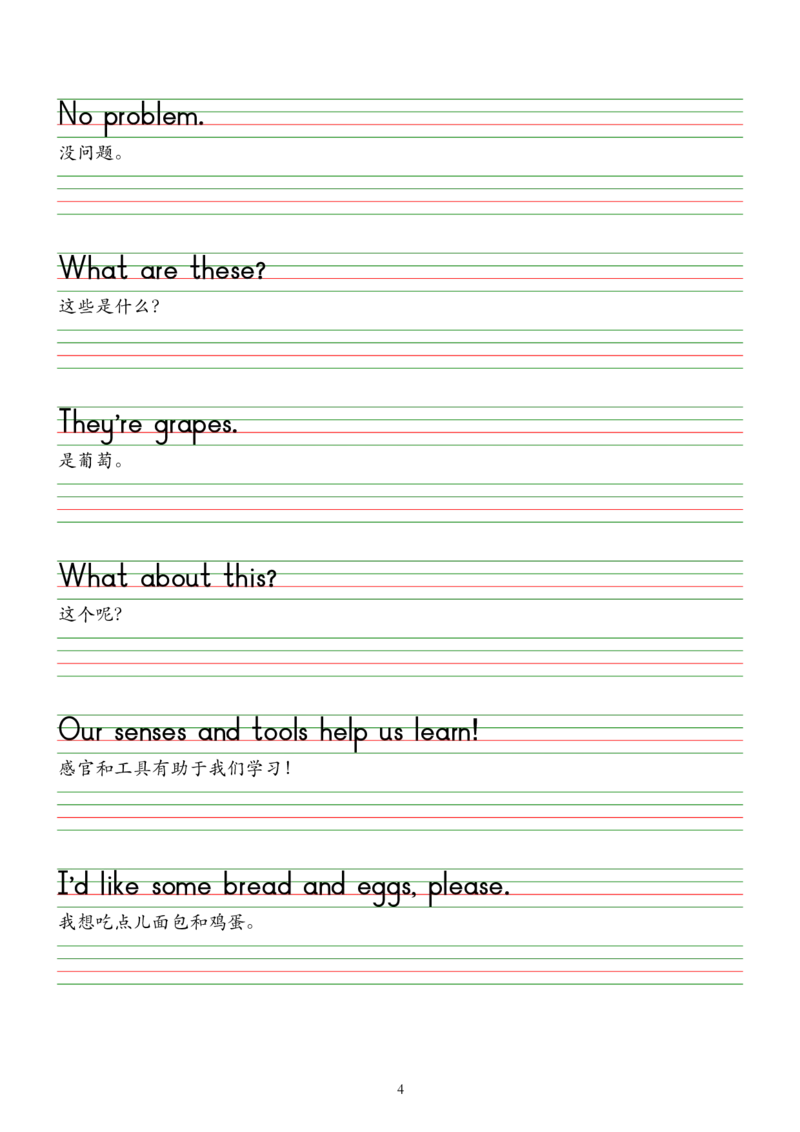
Task: Click the word "grapes"
Action: [195, 427]
